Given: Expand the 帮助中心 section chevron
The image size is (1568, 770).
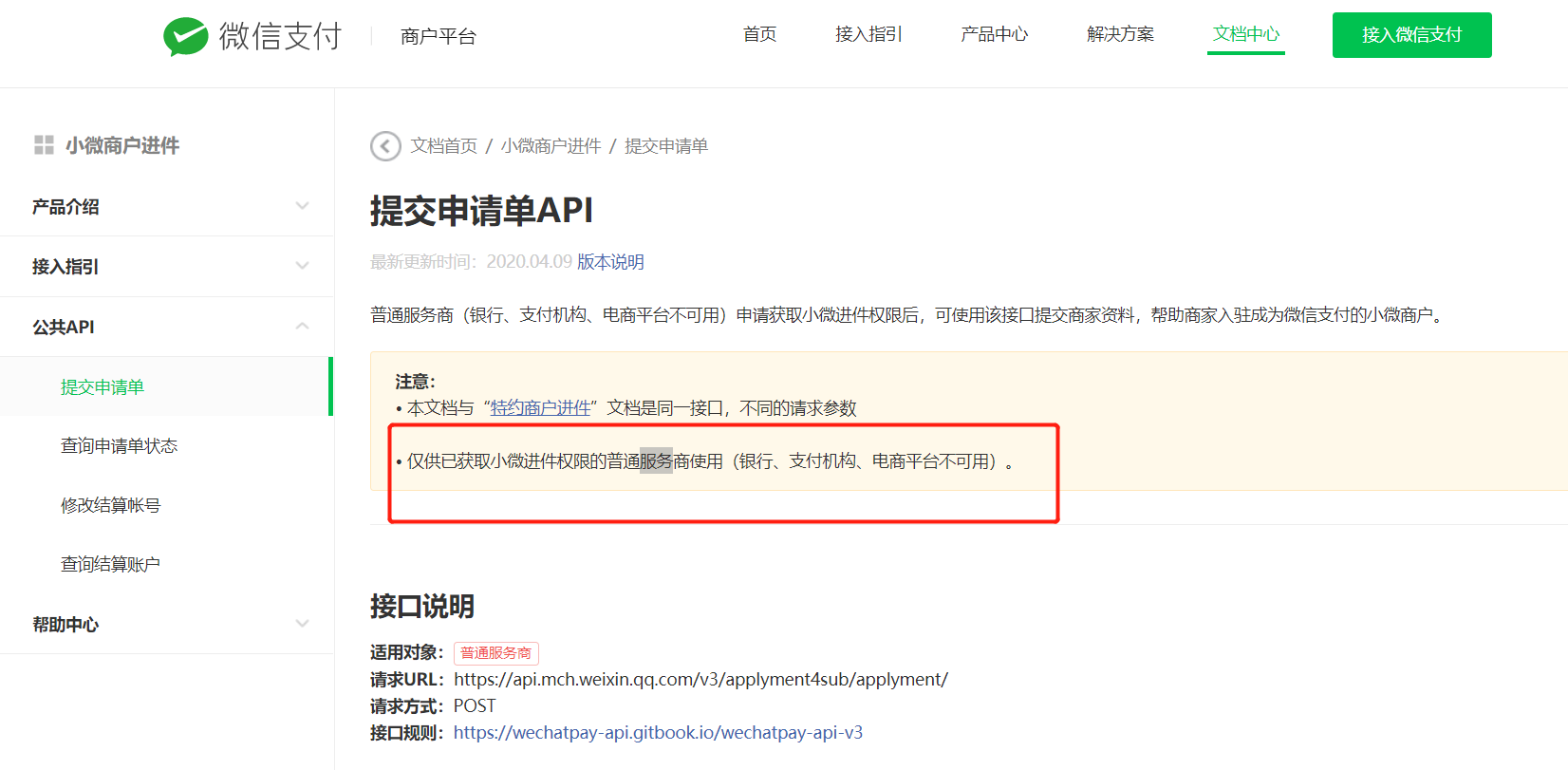Looking at the screenshot, I should coord(302,624).
